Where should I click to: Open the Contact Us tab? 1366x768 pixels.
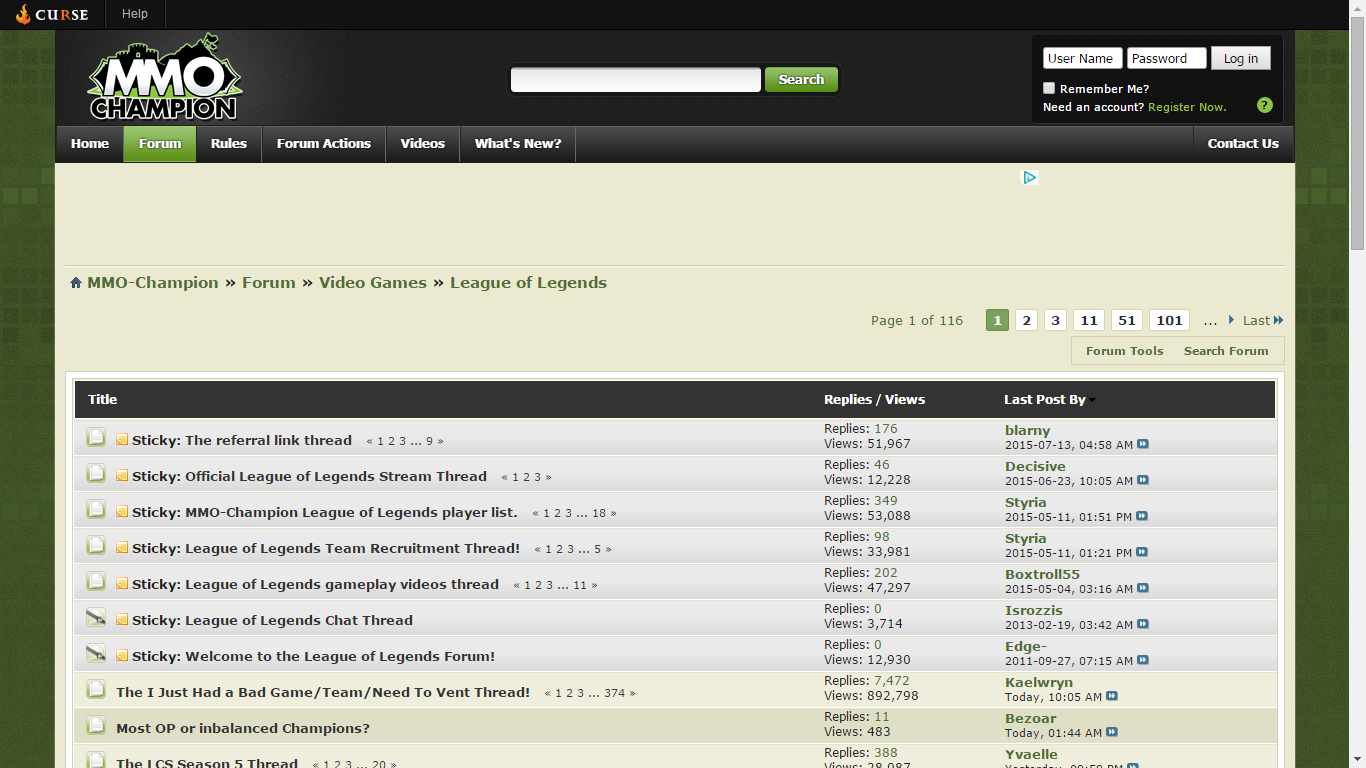pos(1243,144)
